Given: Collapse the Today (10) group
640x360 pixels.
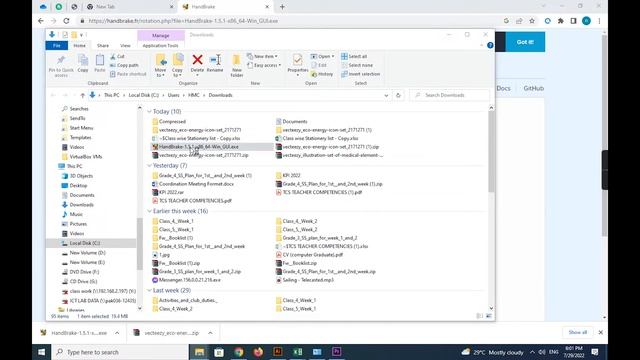Looking at the screenshot, I should [149, 111].
